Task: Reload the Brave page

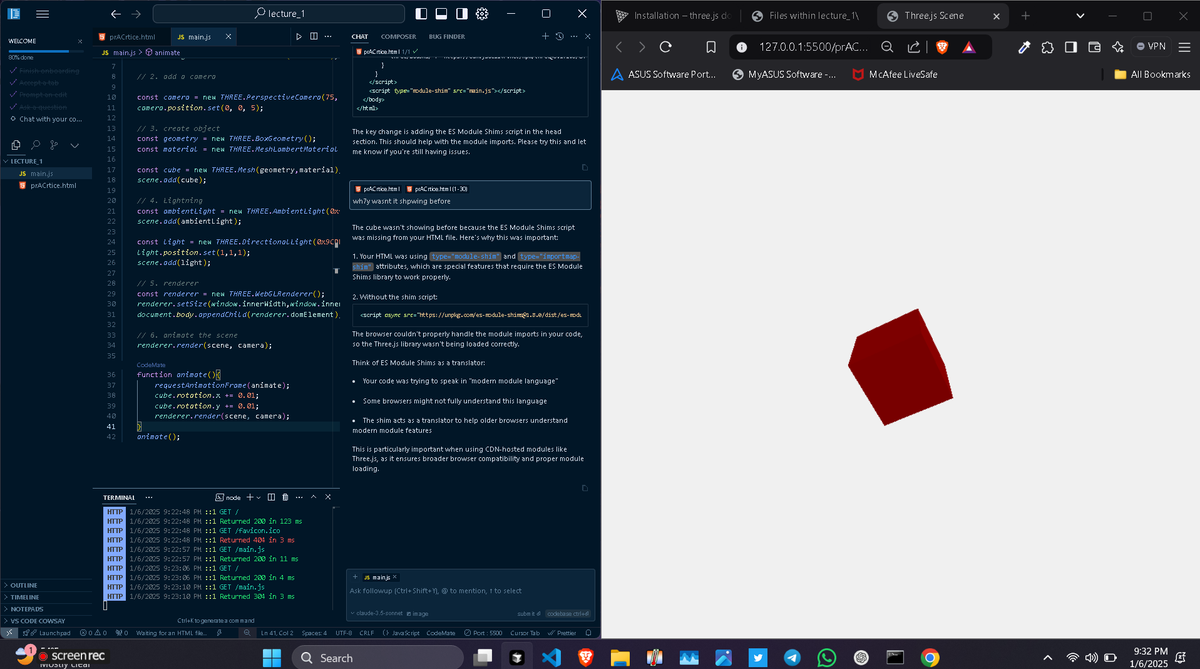Action: 665,47
